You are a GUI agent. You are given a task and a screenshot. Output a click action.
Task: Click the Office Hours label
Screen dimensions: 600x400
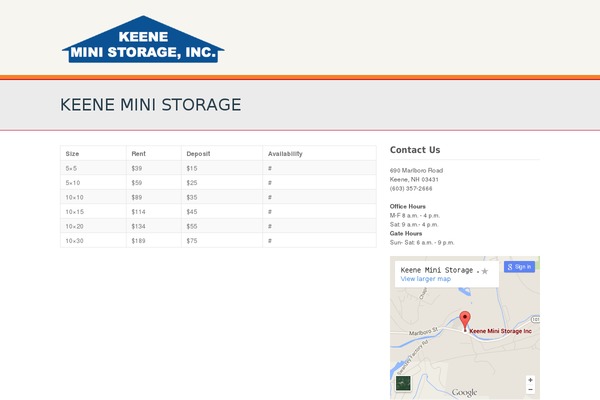pyautogui.click(x=408, y=206)
